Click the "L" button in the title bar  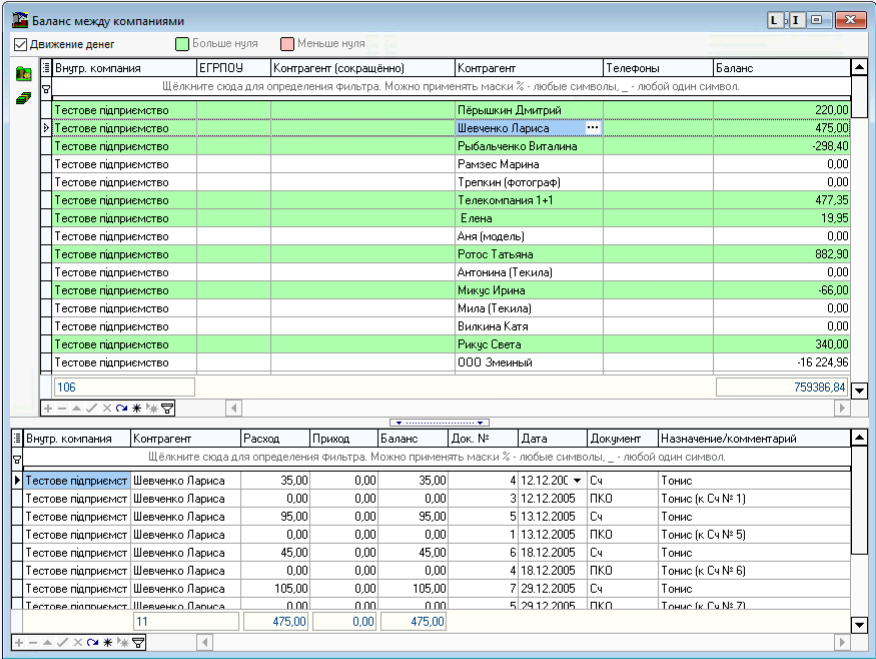click(x=774, y=20)
